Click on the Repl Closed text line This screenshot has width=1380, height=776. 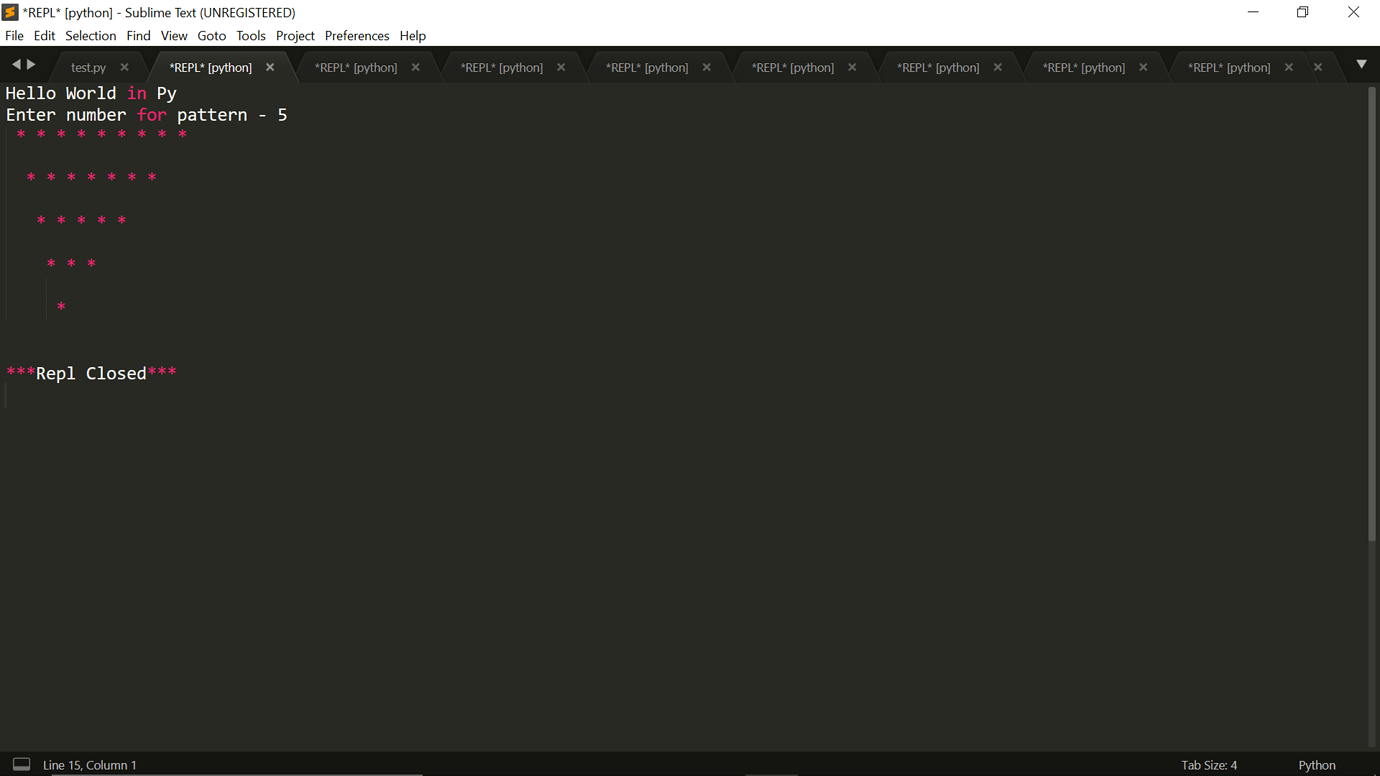tap(92, 372)
